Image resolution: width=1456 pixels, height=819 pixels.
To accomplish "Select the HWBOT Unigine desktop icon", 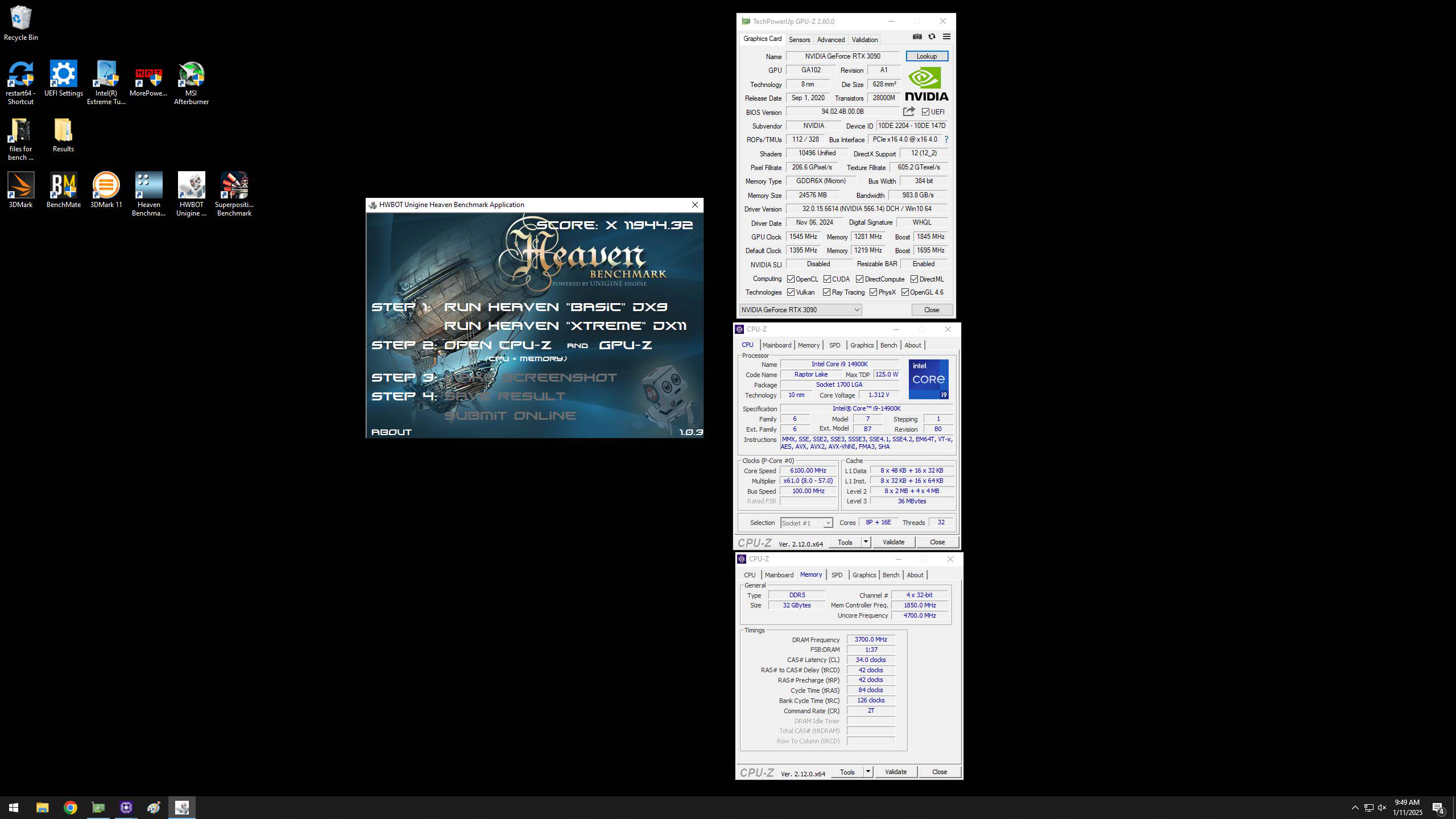I will (191, 195).
